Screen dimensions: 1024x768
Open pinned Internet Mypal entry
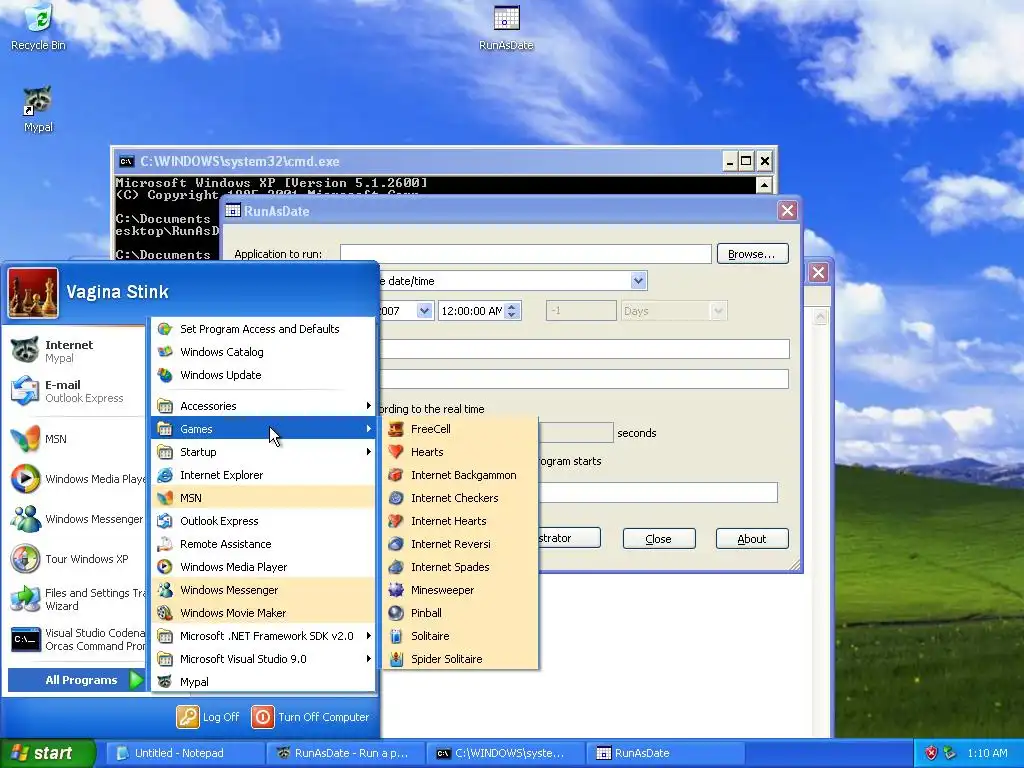[x=76, y=351]
